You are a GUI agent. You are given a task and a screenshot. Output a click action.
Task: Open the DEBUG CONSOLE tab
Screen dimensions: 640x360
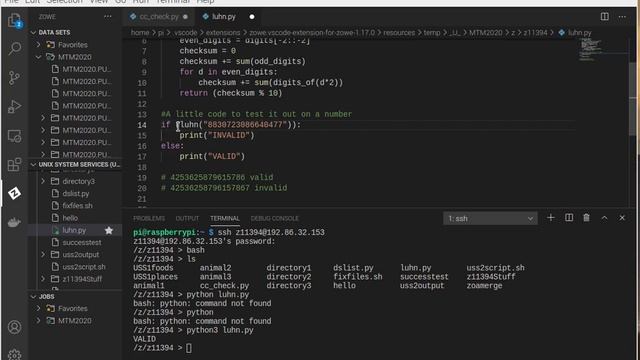(x=275, y=219)
